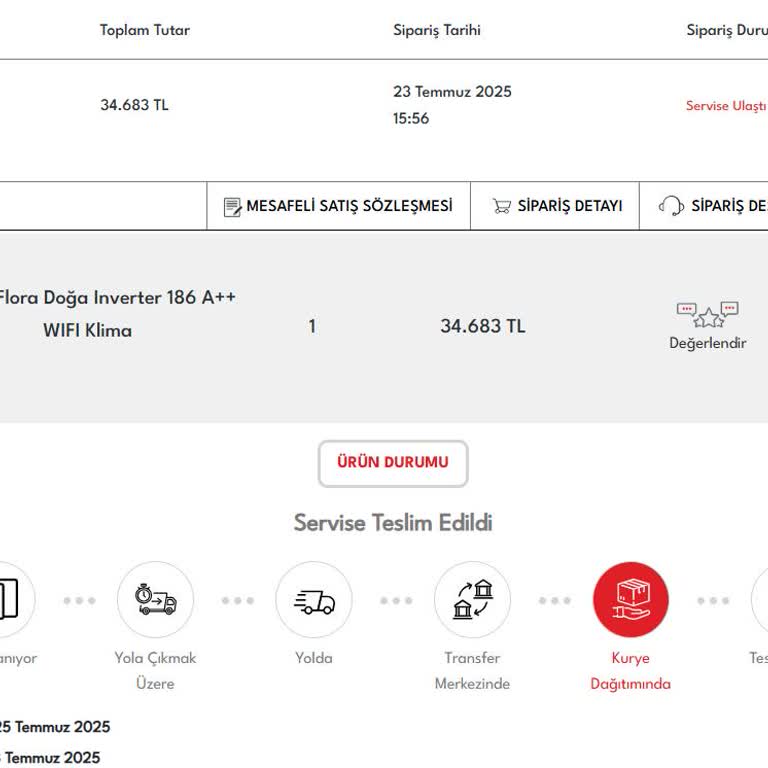Screen dimensions: 768x768
Task: Click the document icon beside Mesafeli Satış Sözleşmesi
Action: click(x=232, y=207)
